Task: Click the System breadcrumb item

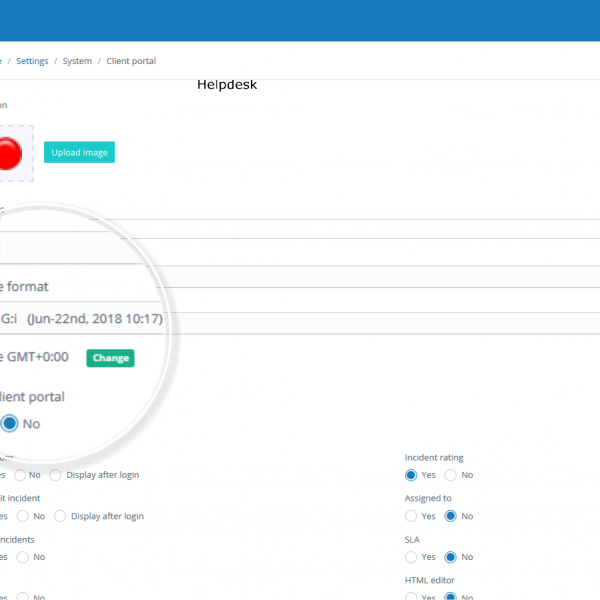Action: tap(77, 61)
